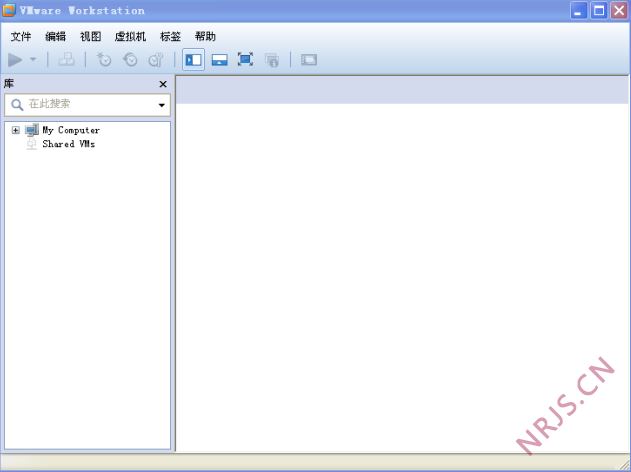Viewport: 631px width, 472px height.
Task: Open the 虚拟机 menu
Action: (130, 37)
